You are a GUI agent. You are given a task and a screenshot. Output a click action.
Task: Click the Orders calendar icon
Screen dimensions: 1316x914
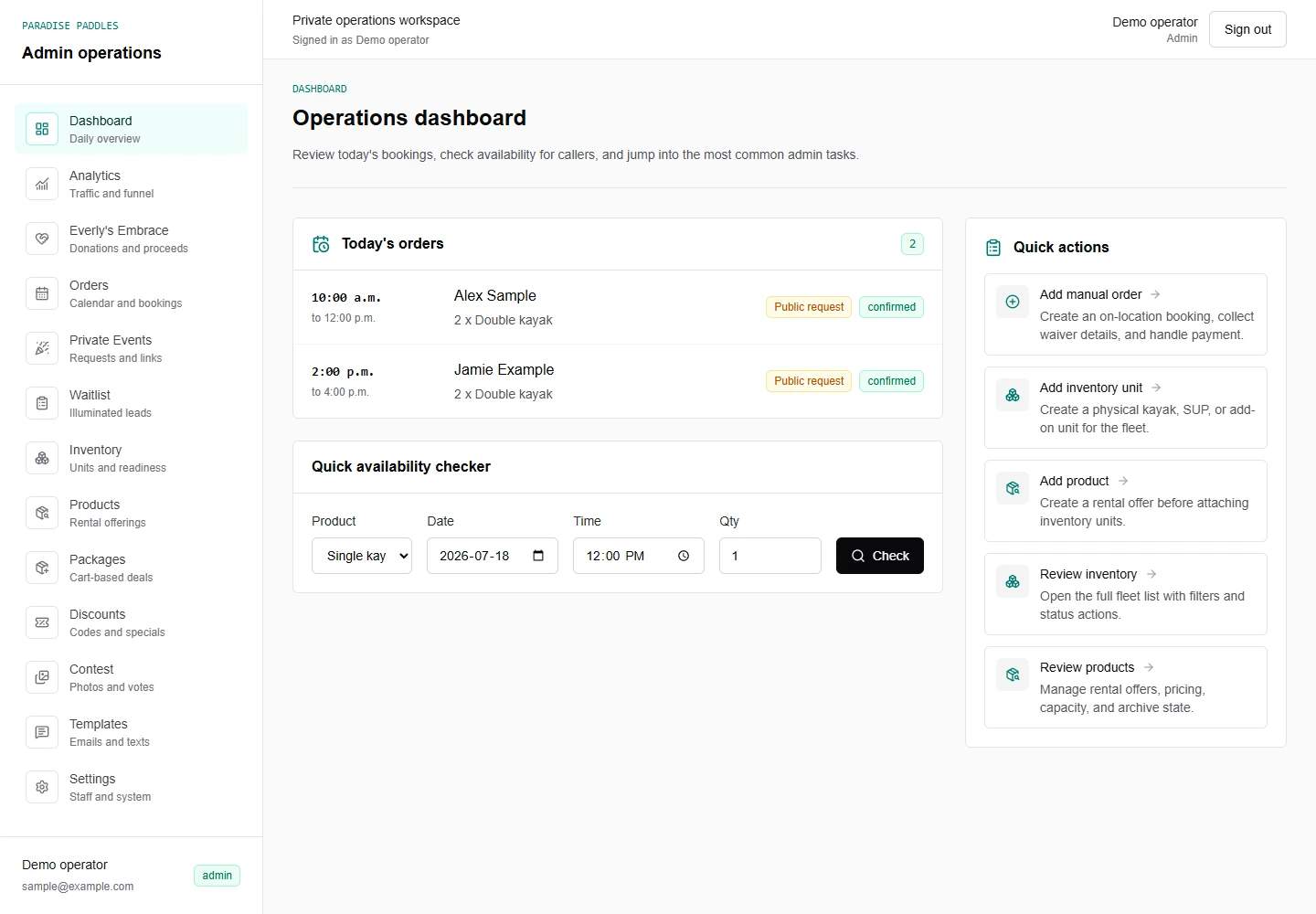point(42,293)
